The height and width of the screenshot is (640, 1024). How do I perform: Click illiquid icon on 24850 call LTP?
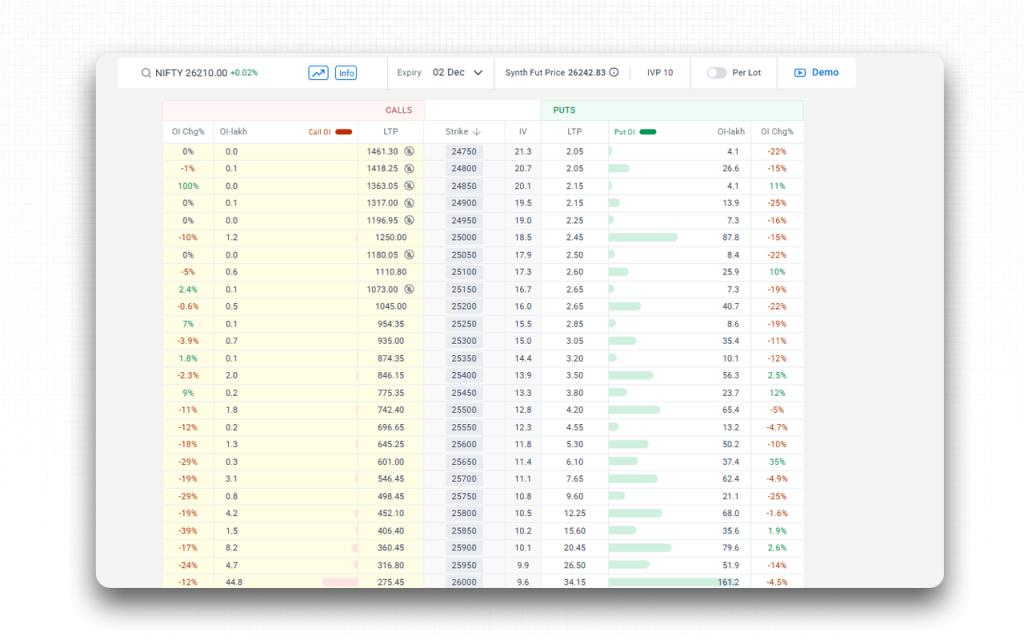(409, 186)
